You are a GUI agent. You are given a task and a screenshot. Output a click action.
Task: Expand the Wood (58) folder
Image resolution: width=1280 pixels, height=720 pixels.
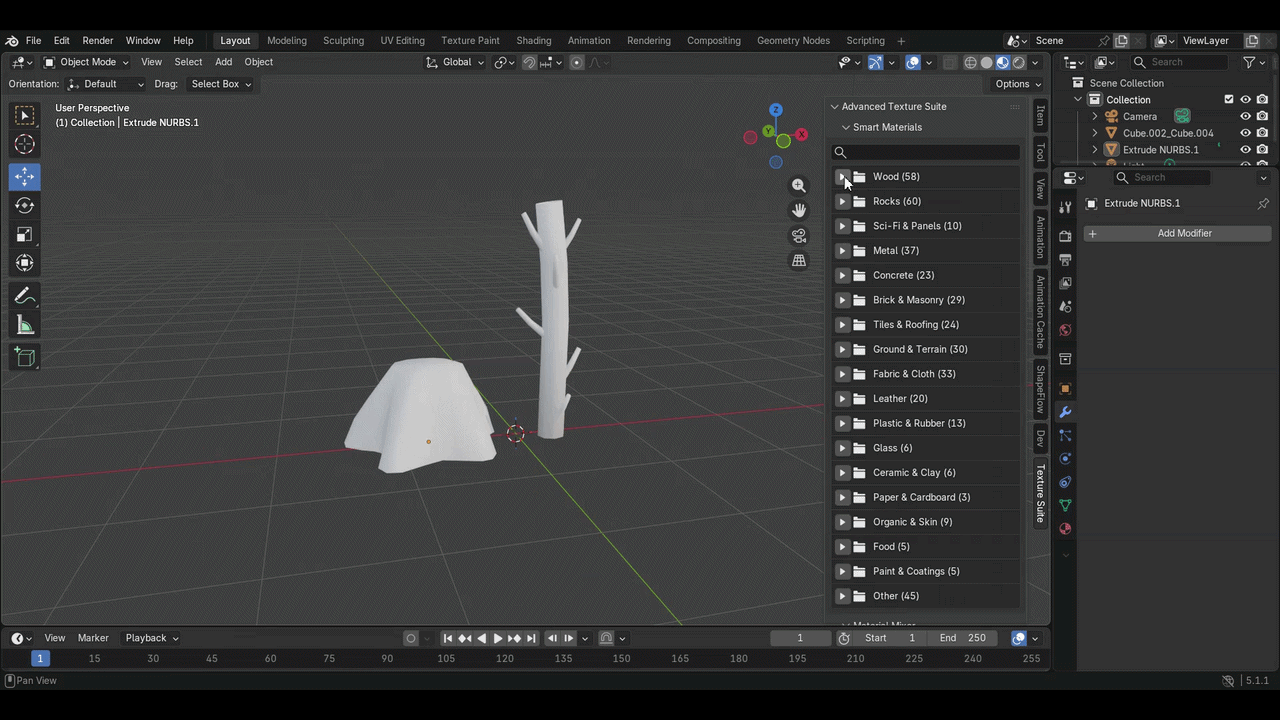click(842, 176)
